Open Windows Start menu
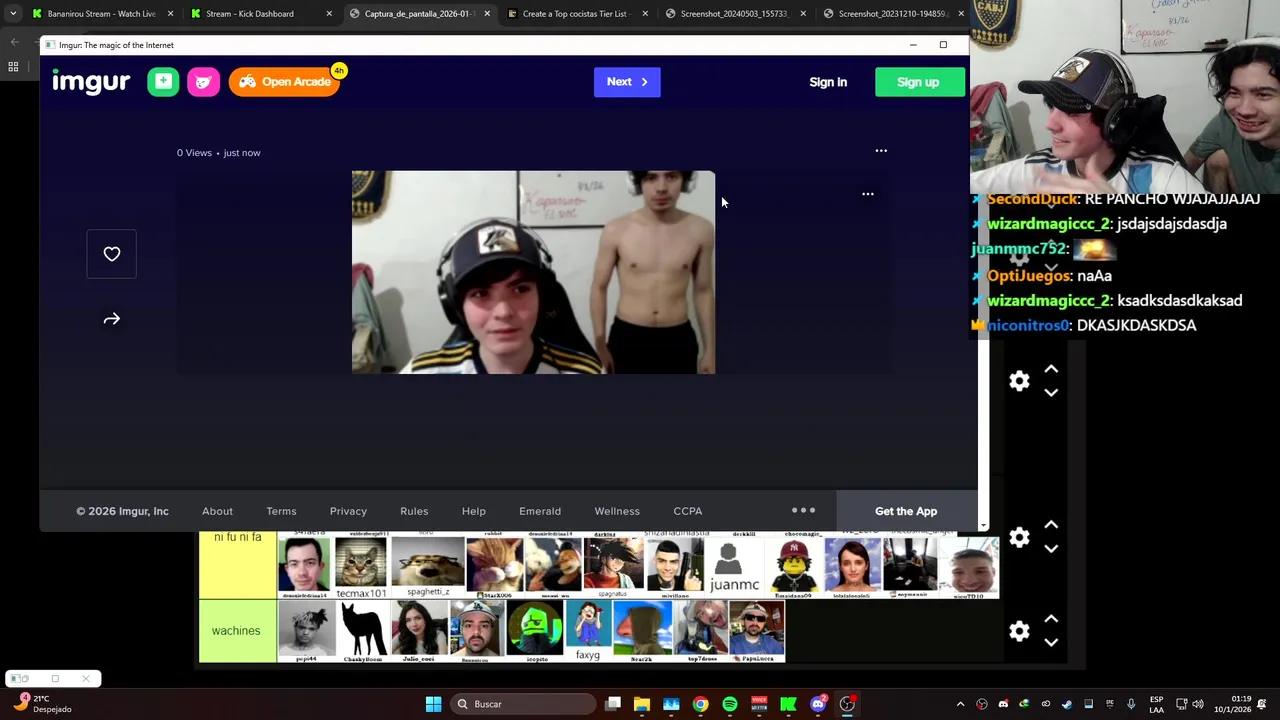Image resolution: width=1280 pixels, height=720 pixels. click(x=433, y=704)
